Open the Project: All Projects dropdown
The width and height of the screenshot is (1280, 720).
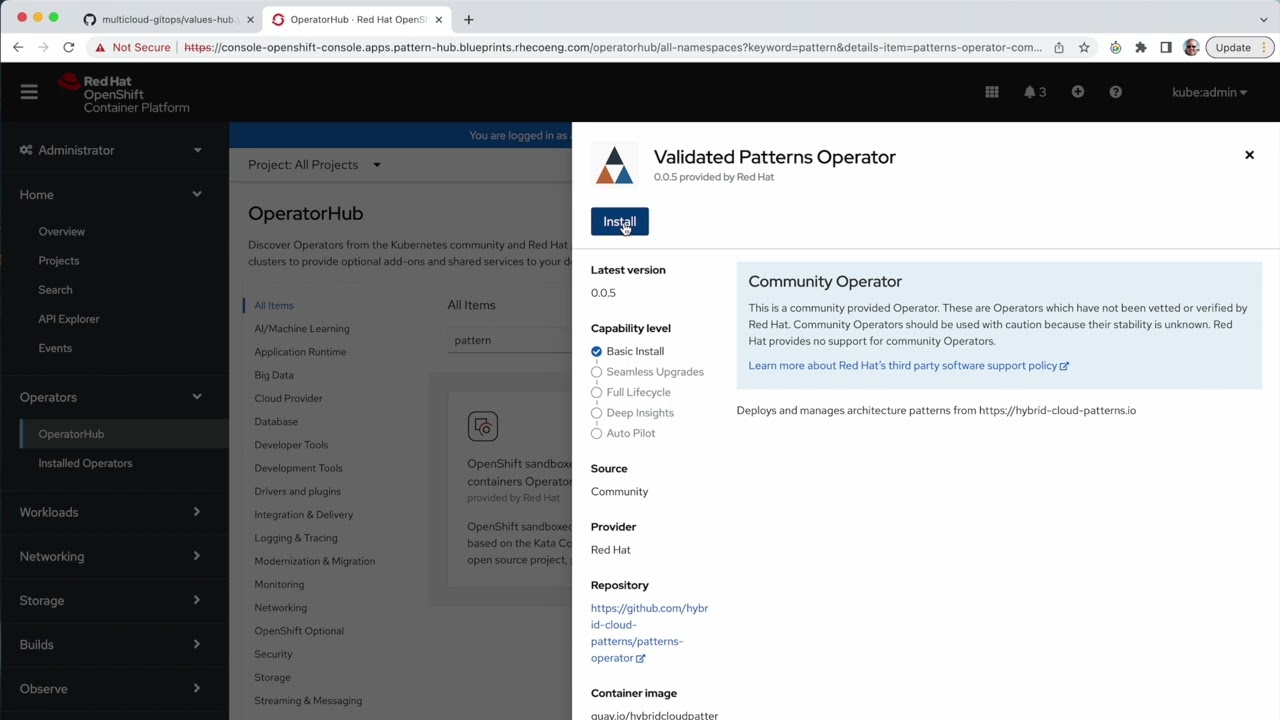point(314,165)
